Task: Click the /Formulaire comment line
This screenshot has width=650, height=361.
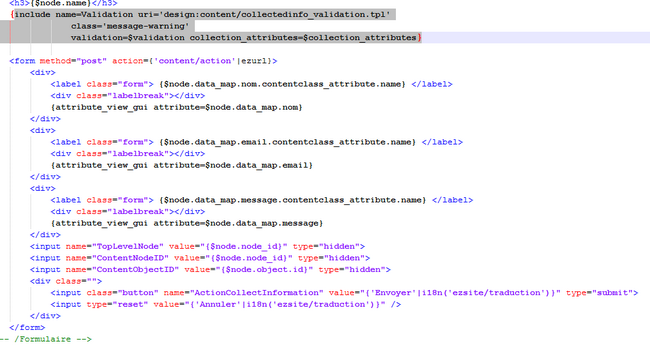Action: click(46, 339)
